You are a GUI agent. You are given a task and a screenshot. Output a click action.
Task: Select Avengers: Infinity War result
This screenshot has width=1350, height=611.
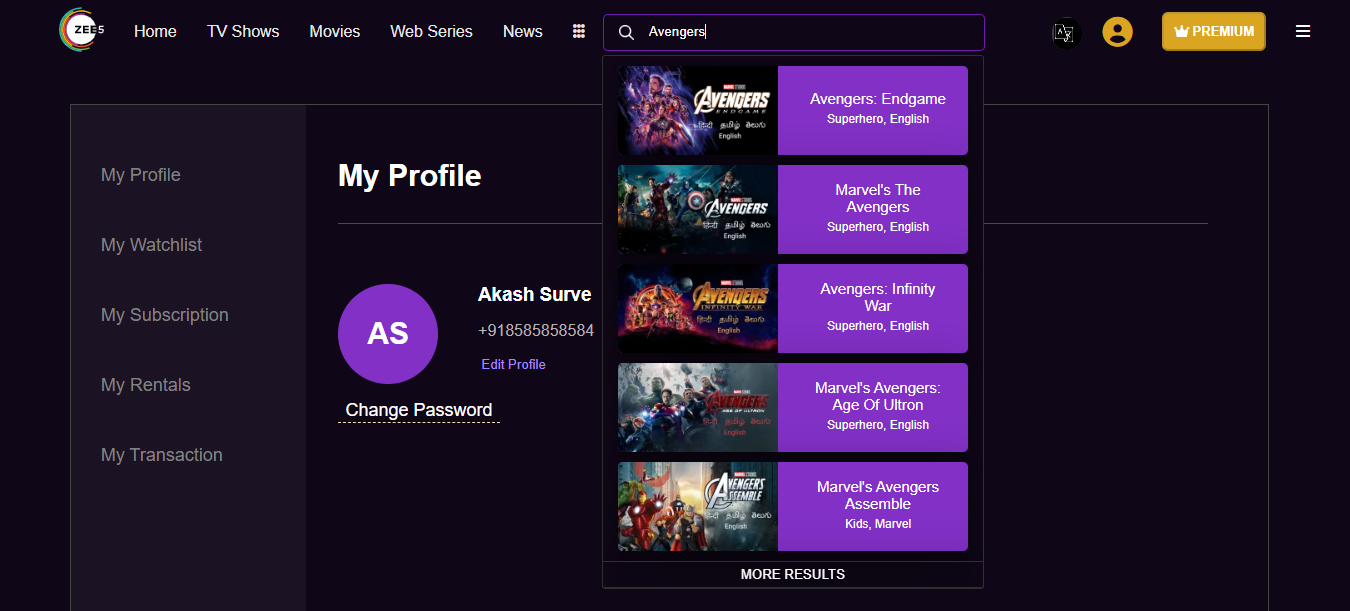point(792,308)
